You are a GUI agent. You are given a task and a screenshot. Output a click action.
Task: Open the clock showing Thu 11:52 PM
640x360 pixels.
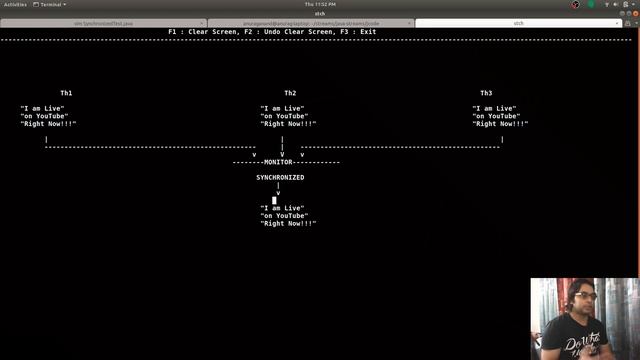(x=320, y=4)
